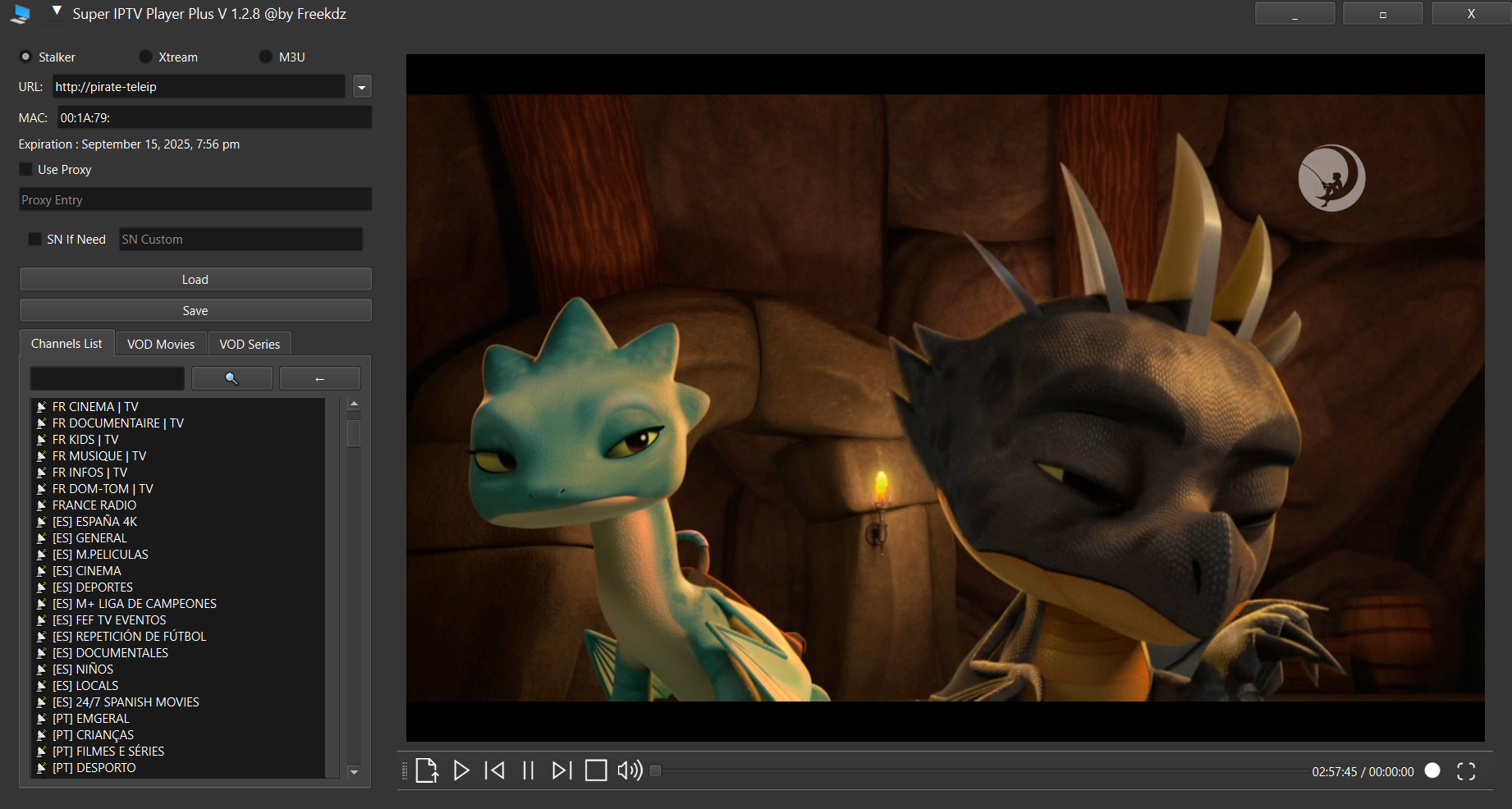
Task: Skip to previous channel
Action: coord(495,770)
